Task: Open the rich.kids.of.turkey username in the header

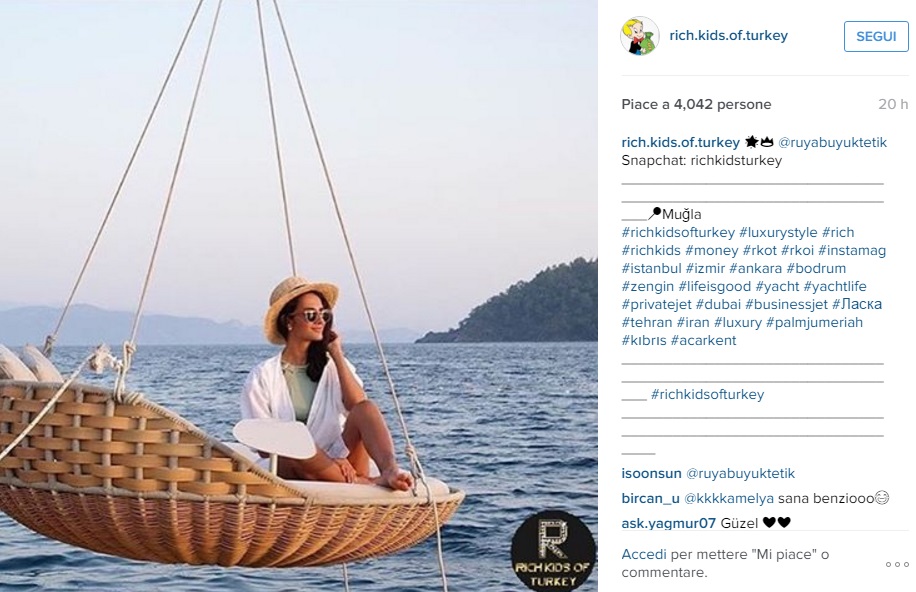Action: 728,35
